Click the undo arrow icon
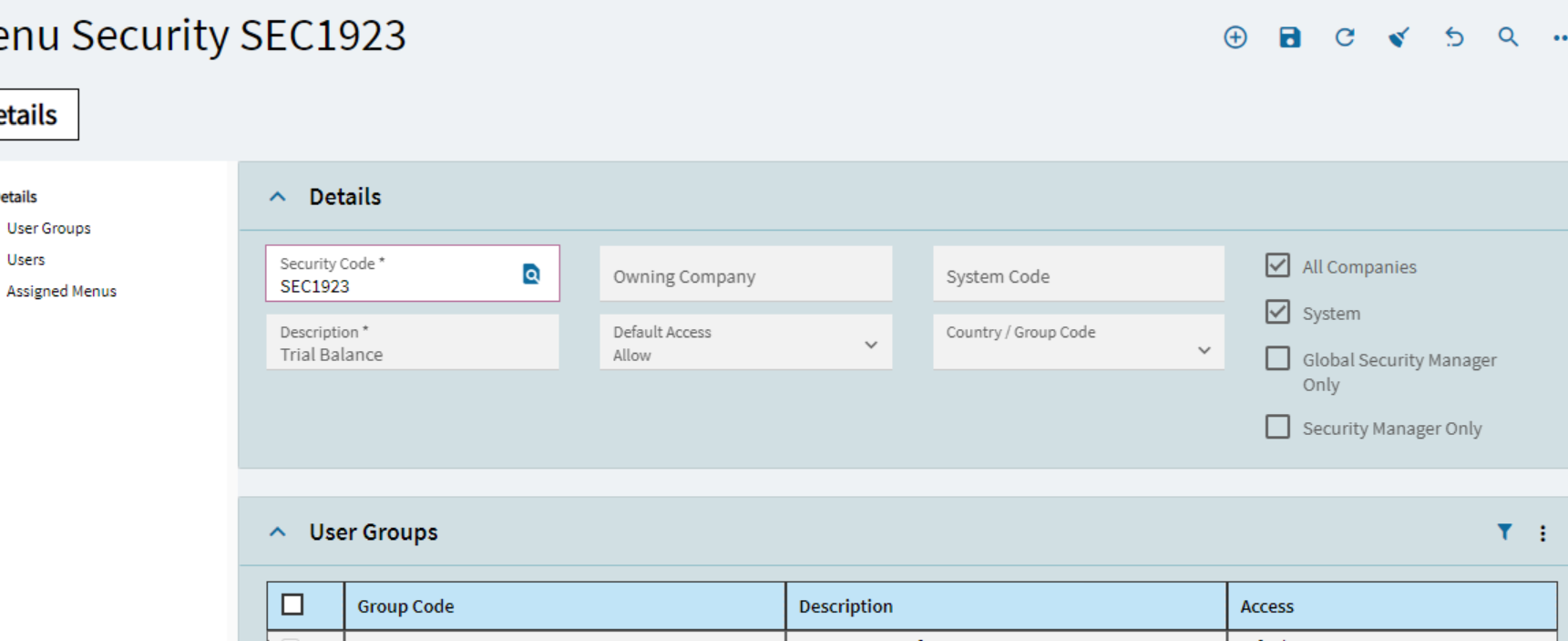Image resolution: width=1568 pixels, height=641 pixels. [x=1454, y=37]
